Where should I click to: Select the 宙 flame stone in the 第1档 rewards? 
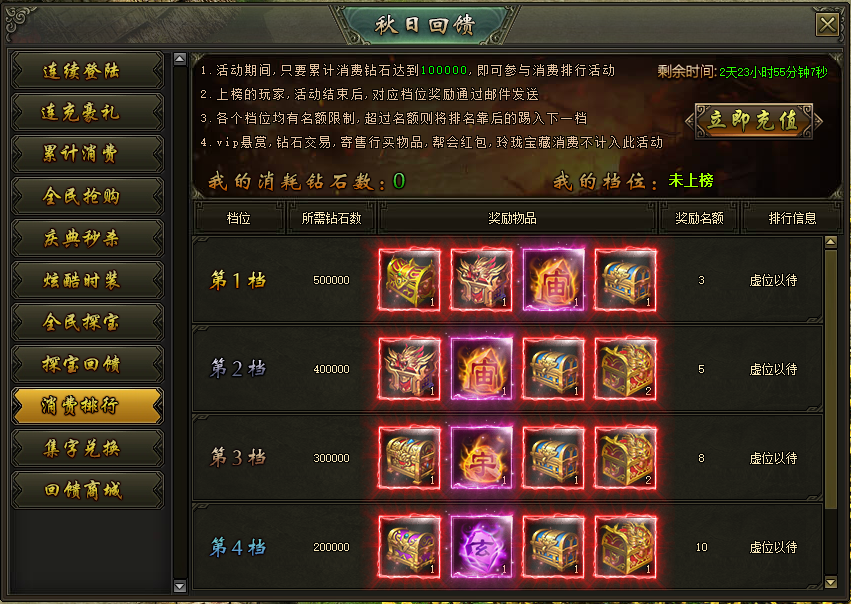(x=554, y=280)
